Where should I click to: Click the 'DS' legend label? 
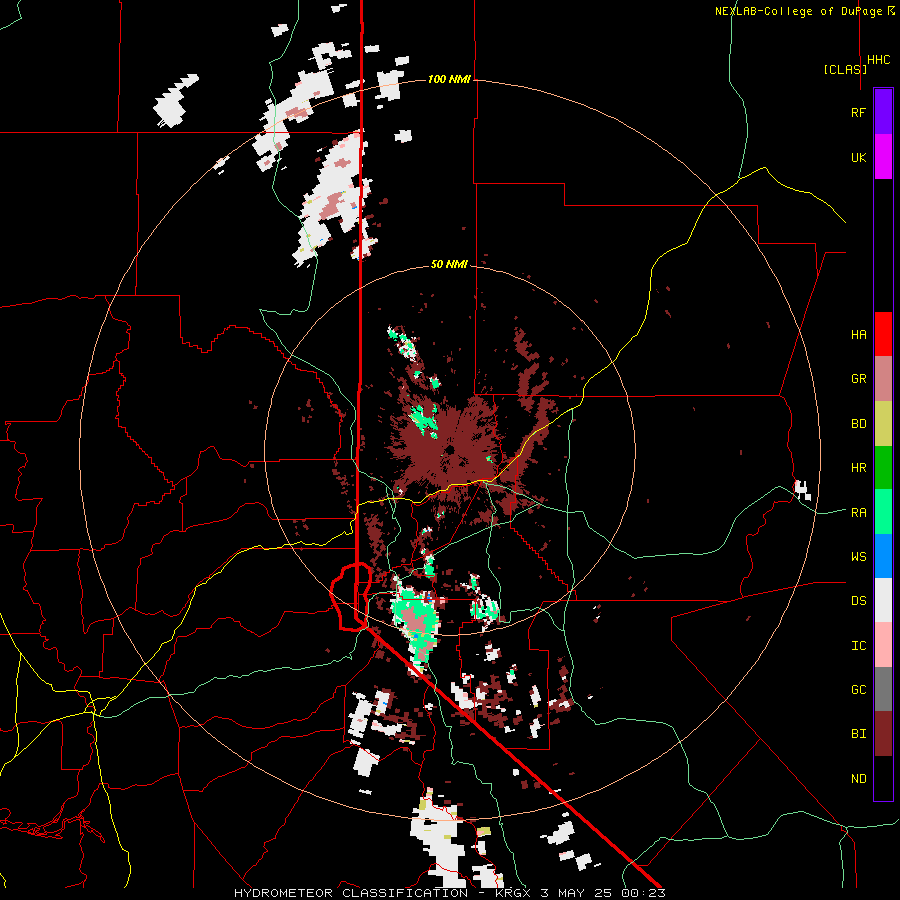pos(858,601)
